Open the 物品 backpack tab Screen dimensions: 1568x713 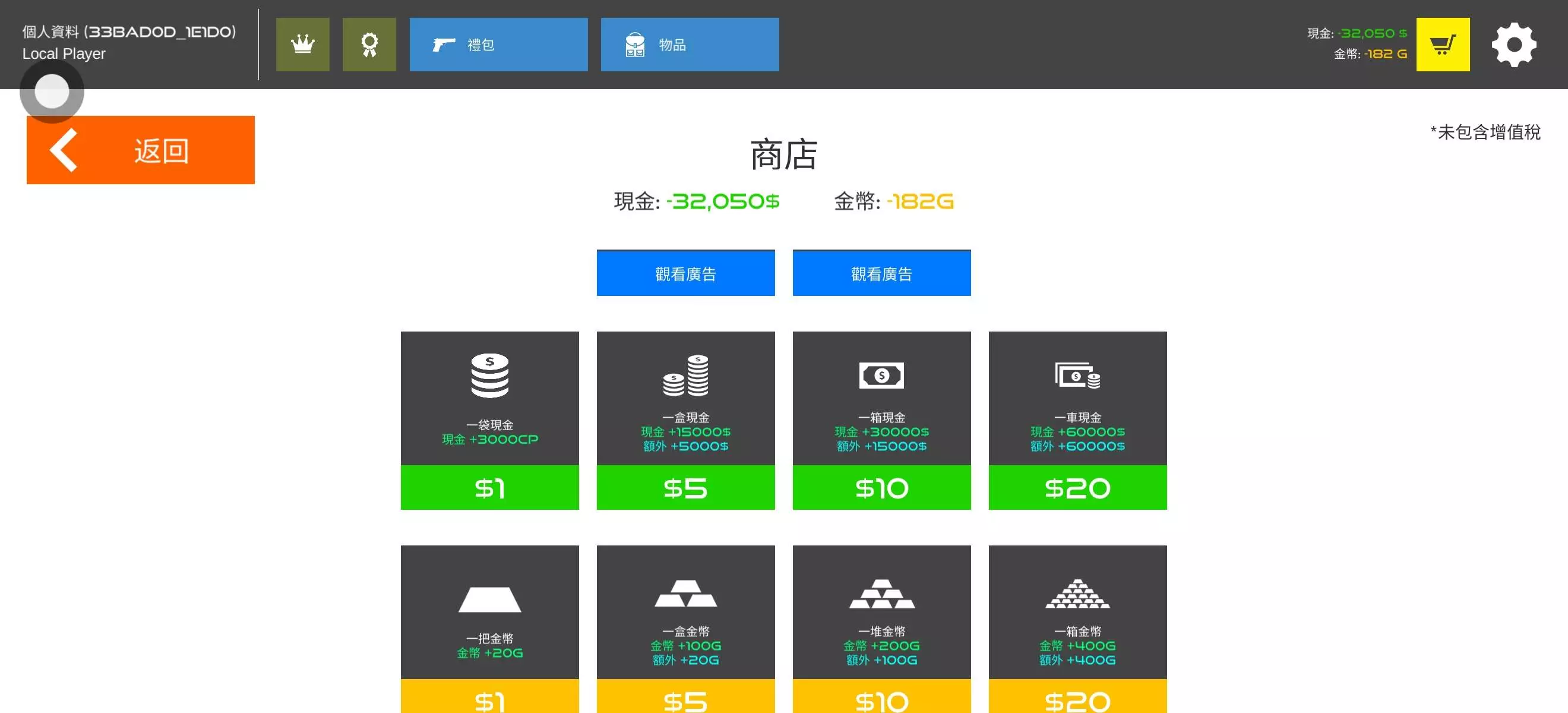689,45
